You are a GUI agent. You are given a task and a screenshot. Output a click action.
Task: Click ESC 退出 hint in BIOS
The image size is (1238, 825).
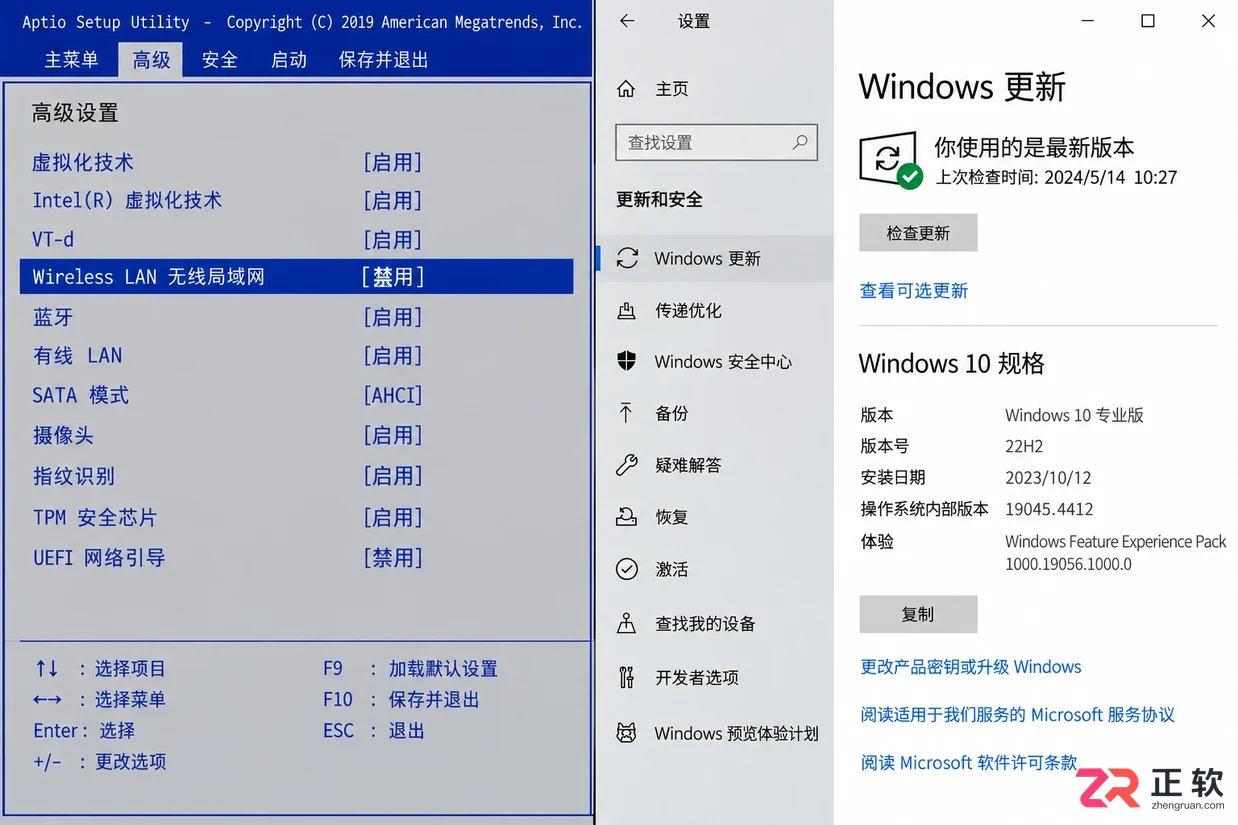[x=374, y=731]
